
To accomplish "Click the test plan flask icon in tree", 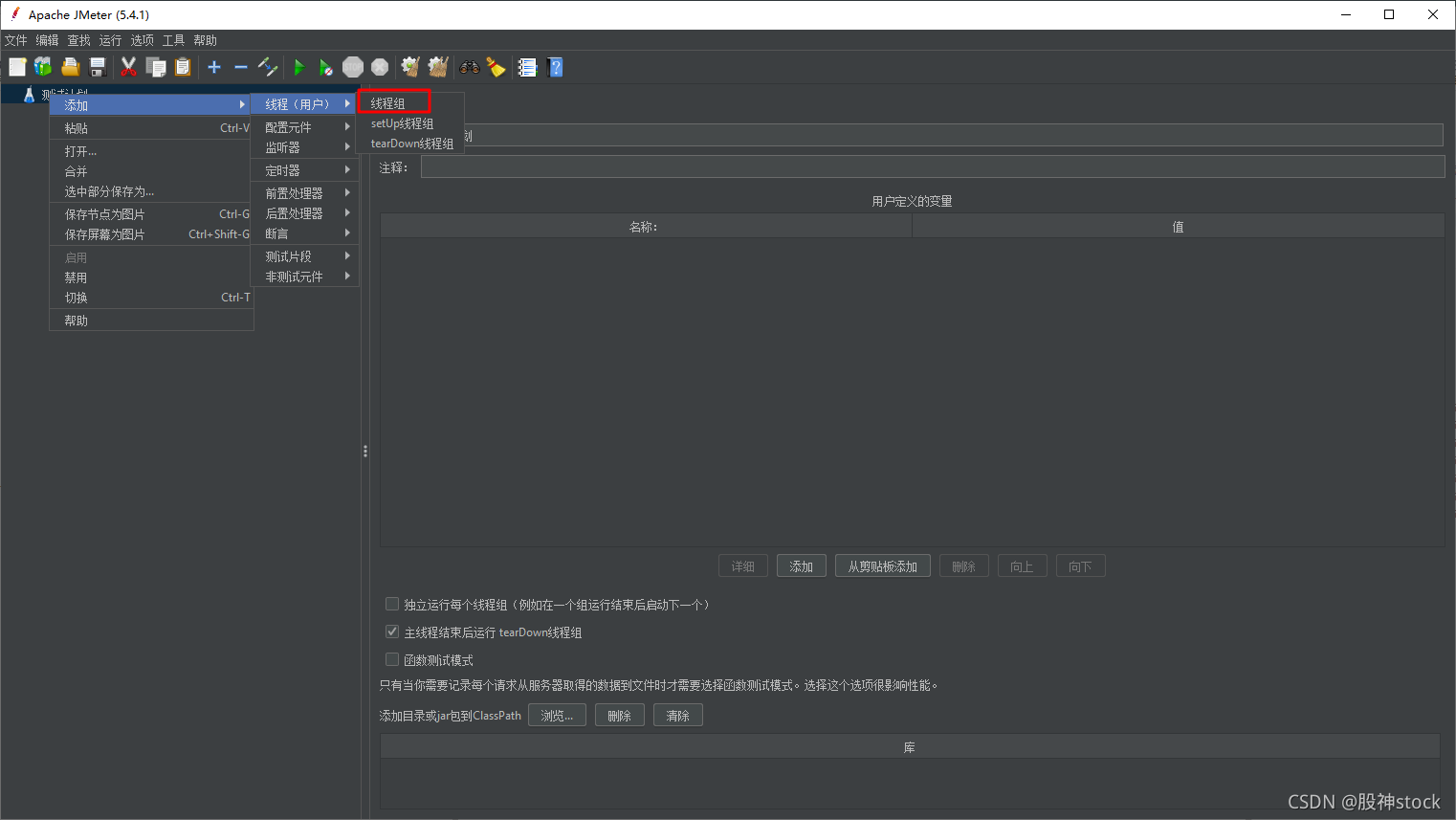I will click(29, 94).
